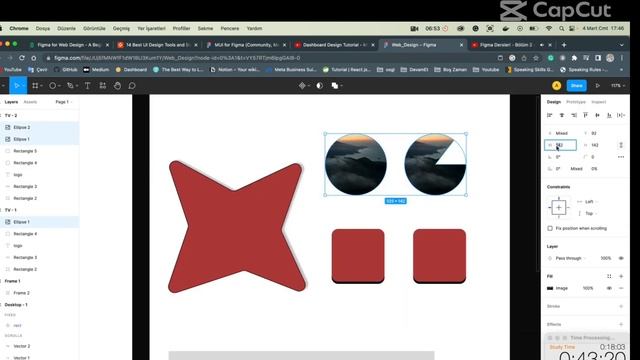The width and height of the screenshot is (640, 360).
Task: Select the Move tool in Figma toolbar
Action: click(x=17, y=86)
